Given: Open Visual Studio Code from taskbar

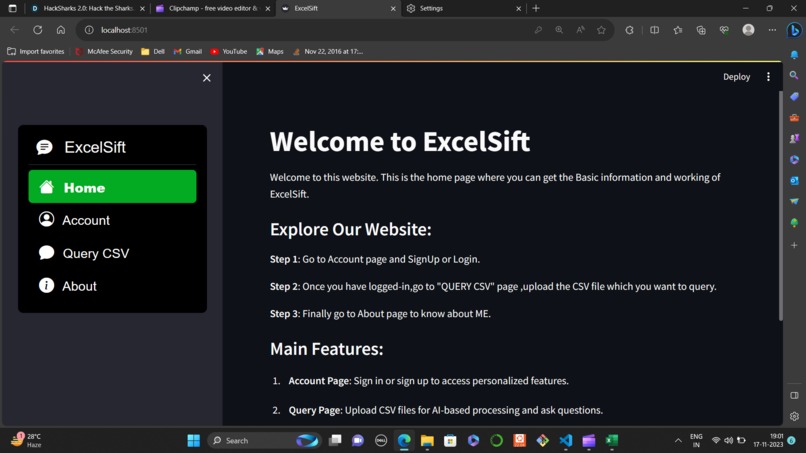Looking at the screenshot, I should 565,441.
